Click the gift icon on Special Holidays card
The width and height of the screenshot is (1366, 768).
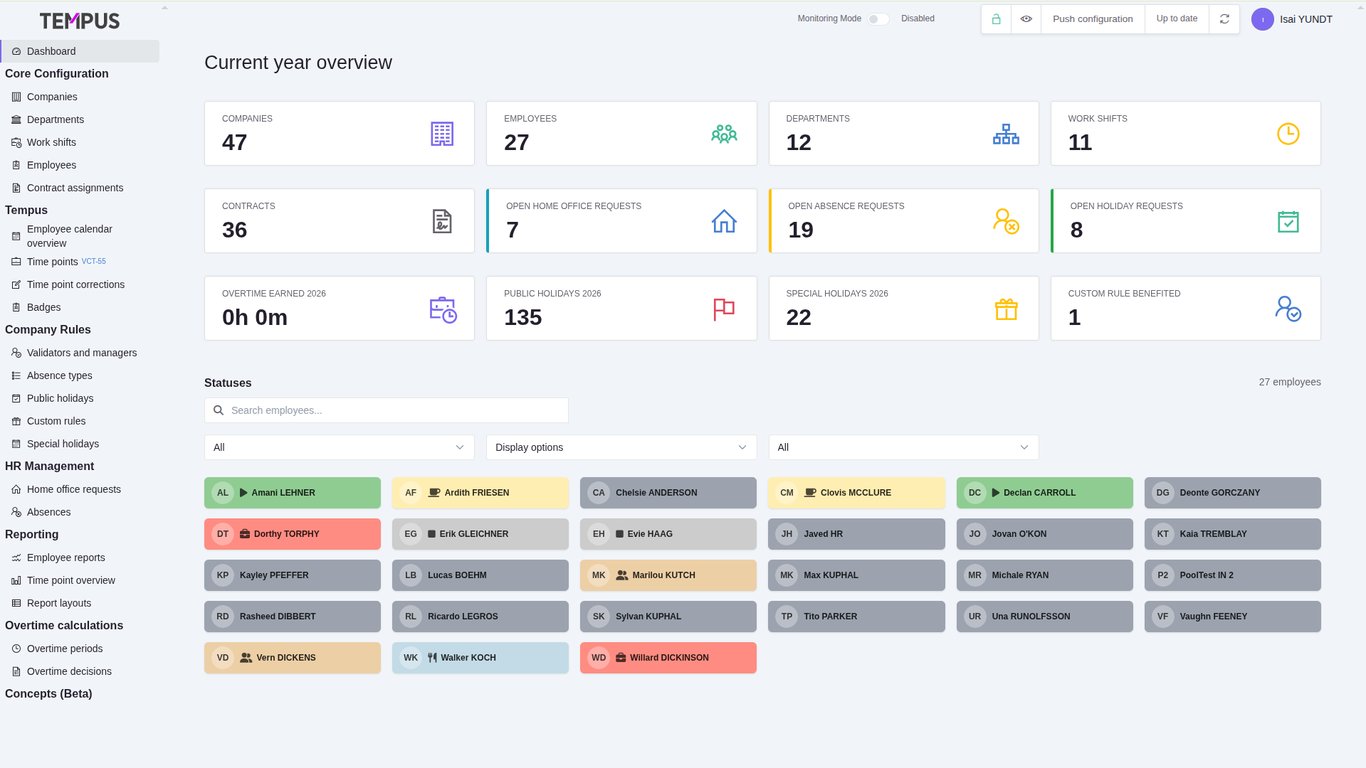pyautogui.click(x=1006, y=309)
